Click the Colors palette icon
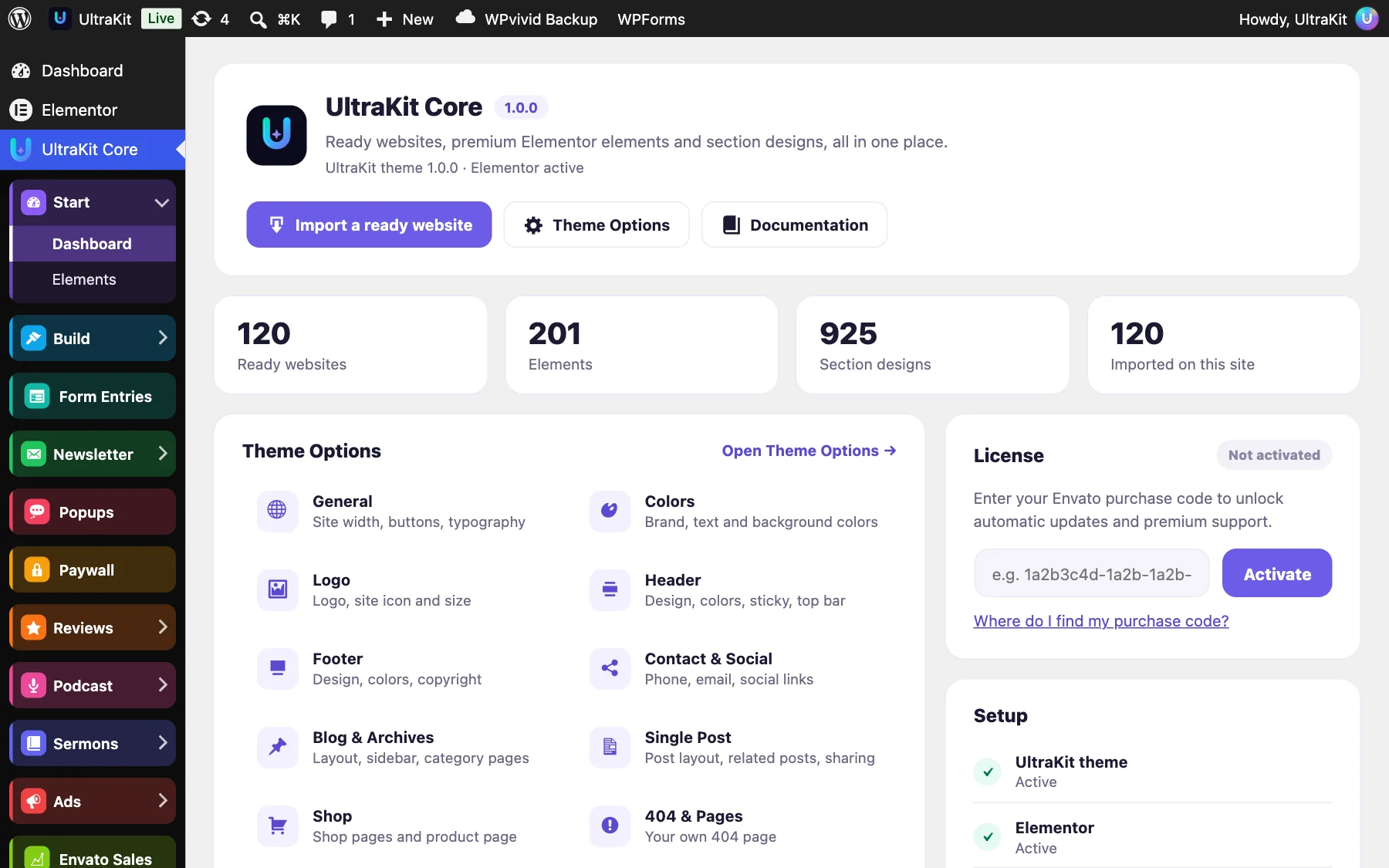This screenshot has height=868, width=1389. click(x=610, y=511)
